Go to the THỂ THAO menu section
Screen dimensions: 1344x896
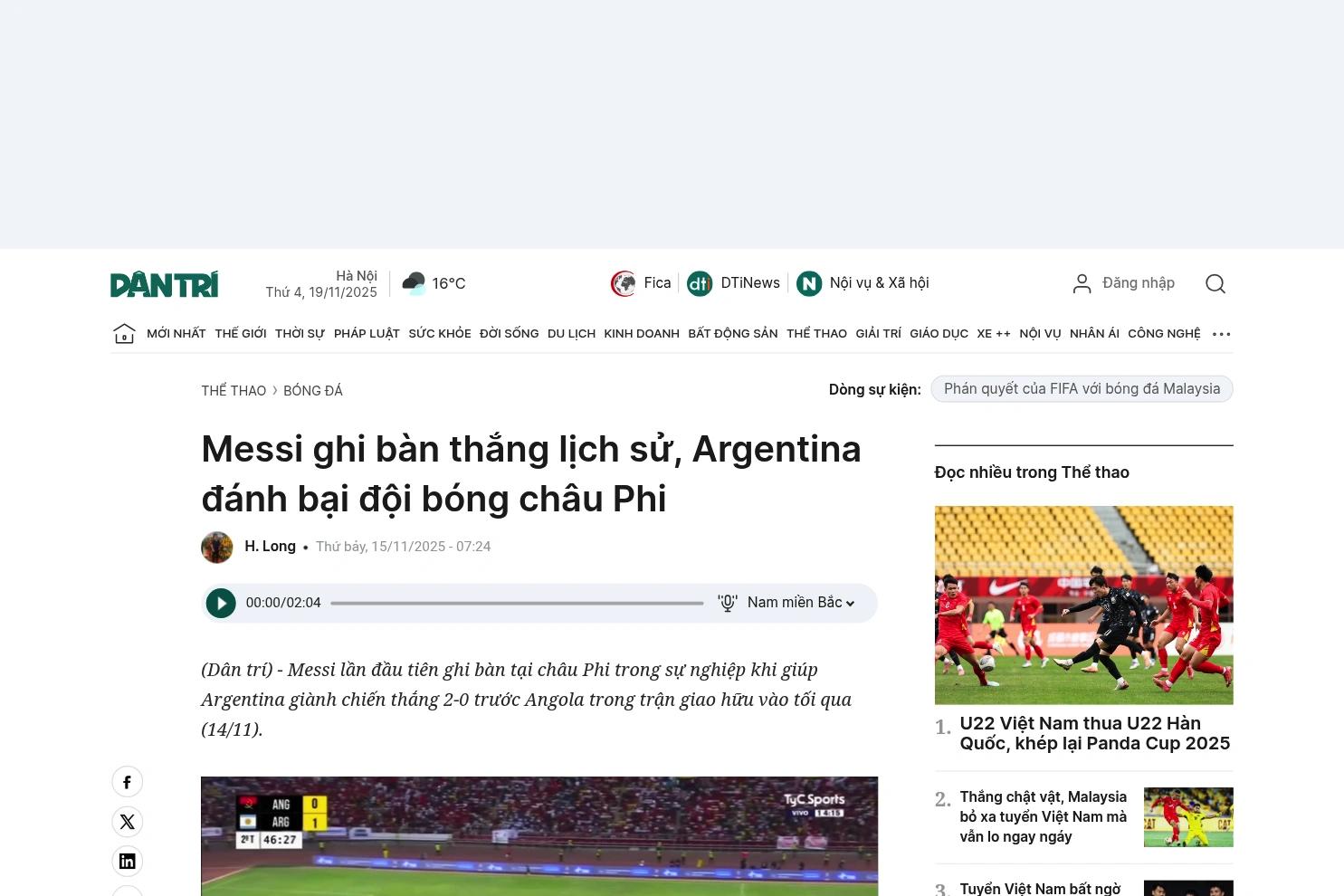[x=817, y=334]
